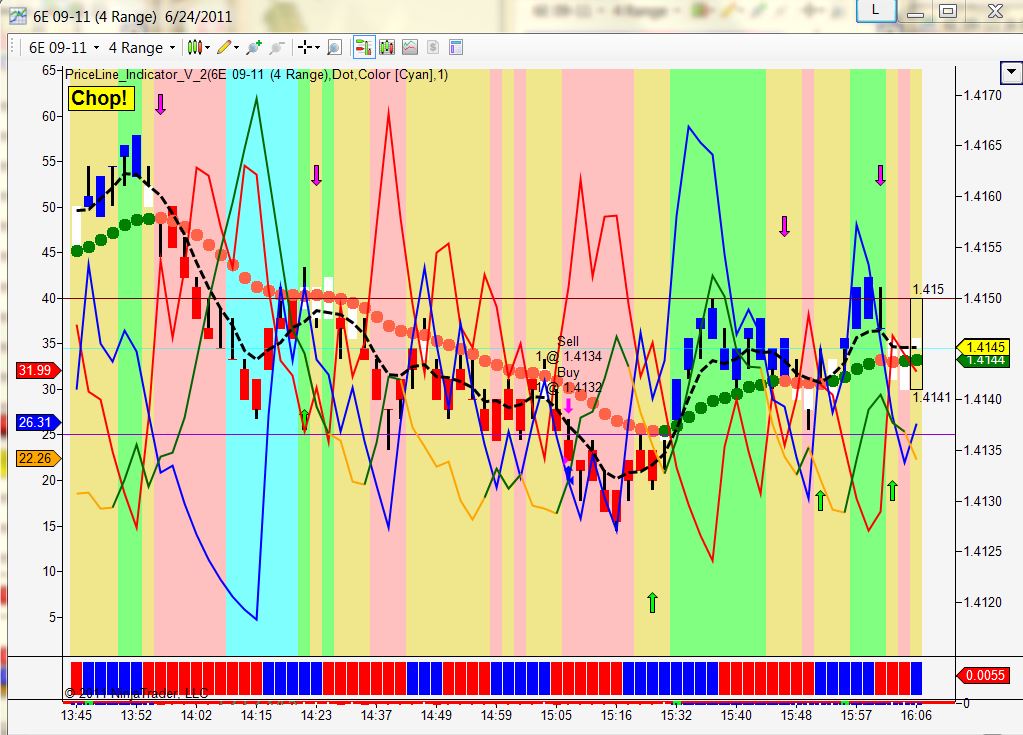1023x735 pixels.
Task: Toggle the chart trader icon
Action: (363, 47)
